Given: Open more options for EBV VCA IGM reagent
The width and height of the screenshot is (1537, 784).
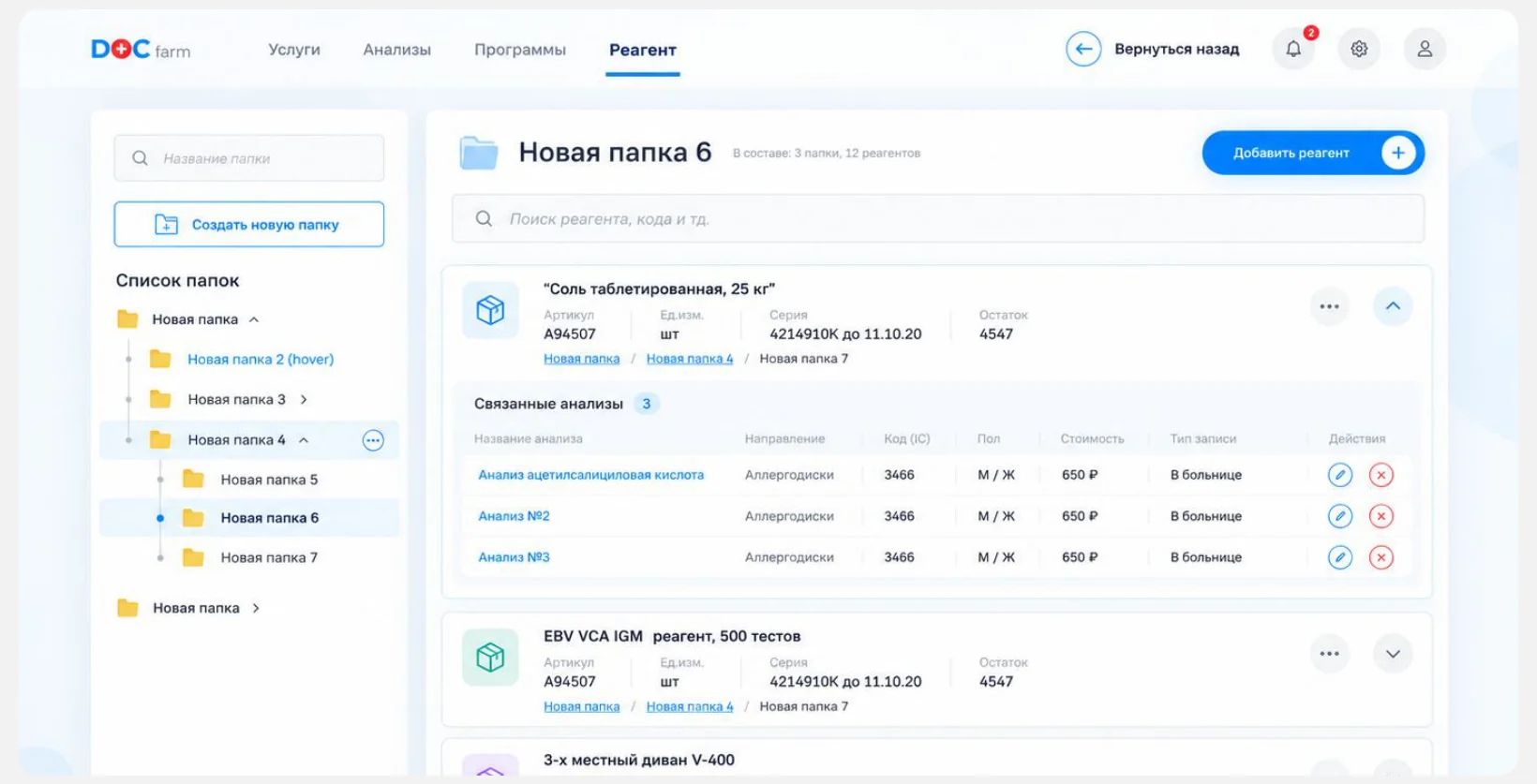Looking at the screenshot, I should coord(1329,654).
